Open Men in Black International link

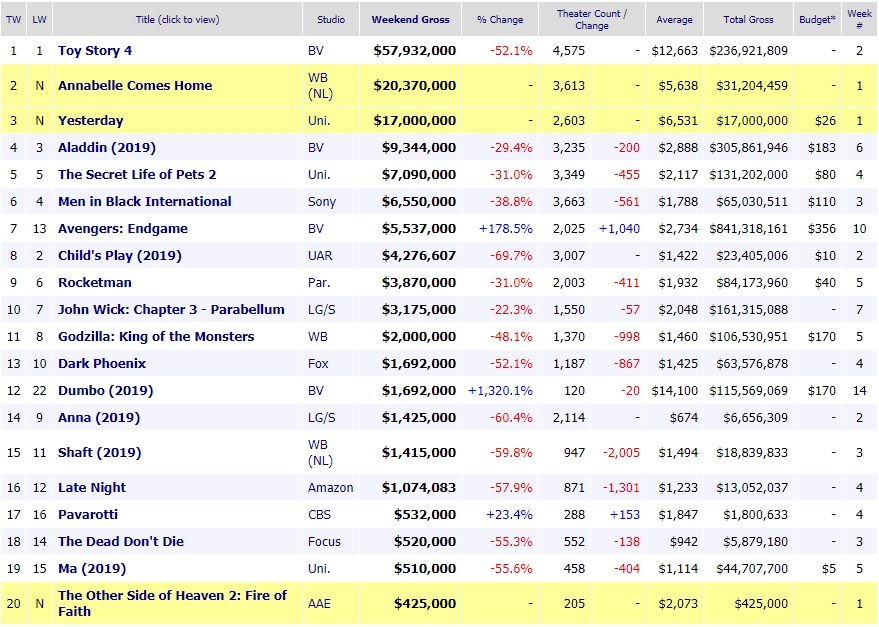(x=145, y=201)
